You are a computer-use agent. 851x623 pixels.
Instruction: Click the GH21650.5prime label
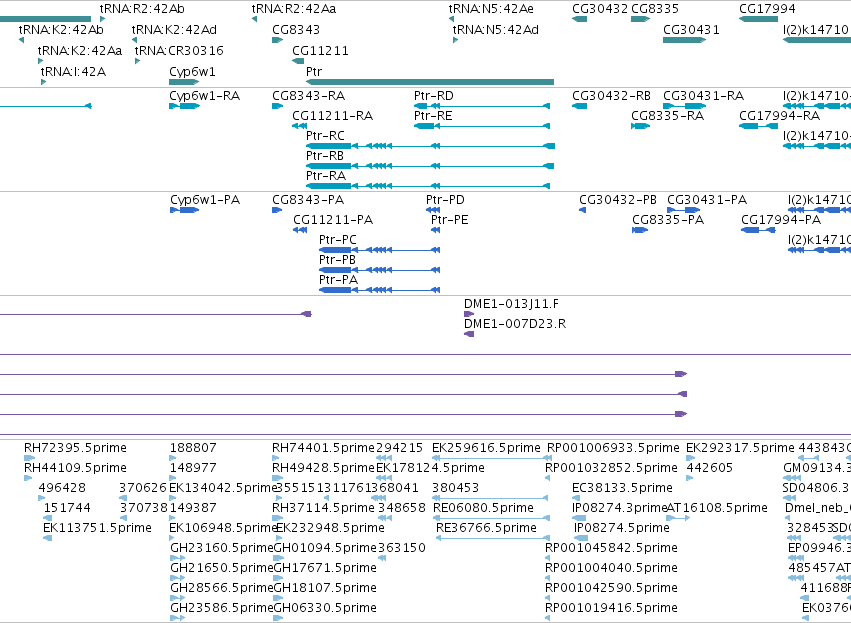[221, 568]
